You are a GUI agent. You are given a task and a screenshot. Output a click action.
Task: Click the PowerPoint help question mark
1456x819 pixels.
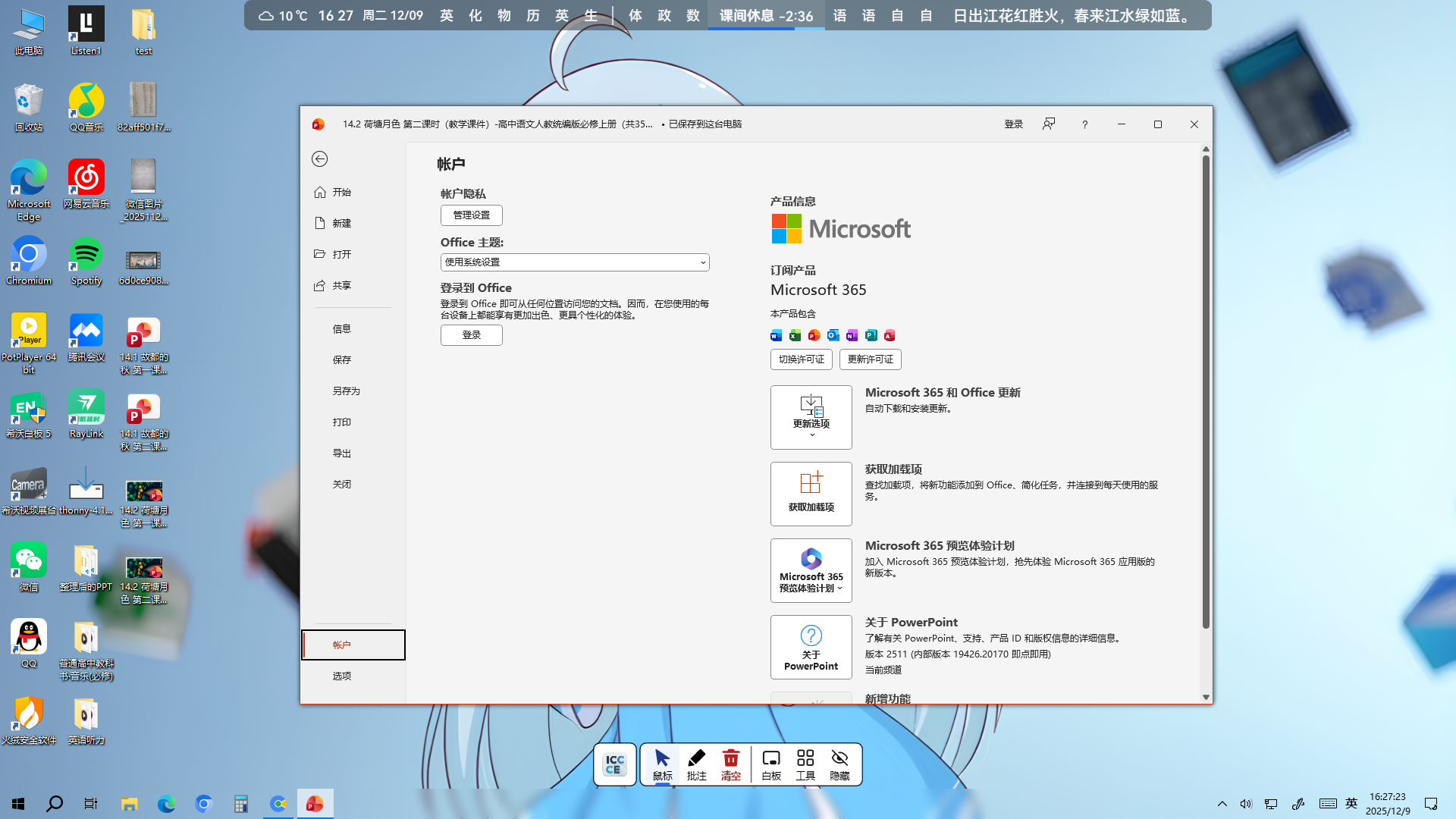1084,124
